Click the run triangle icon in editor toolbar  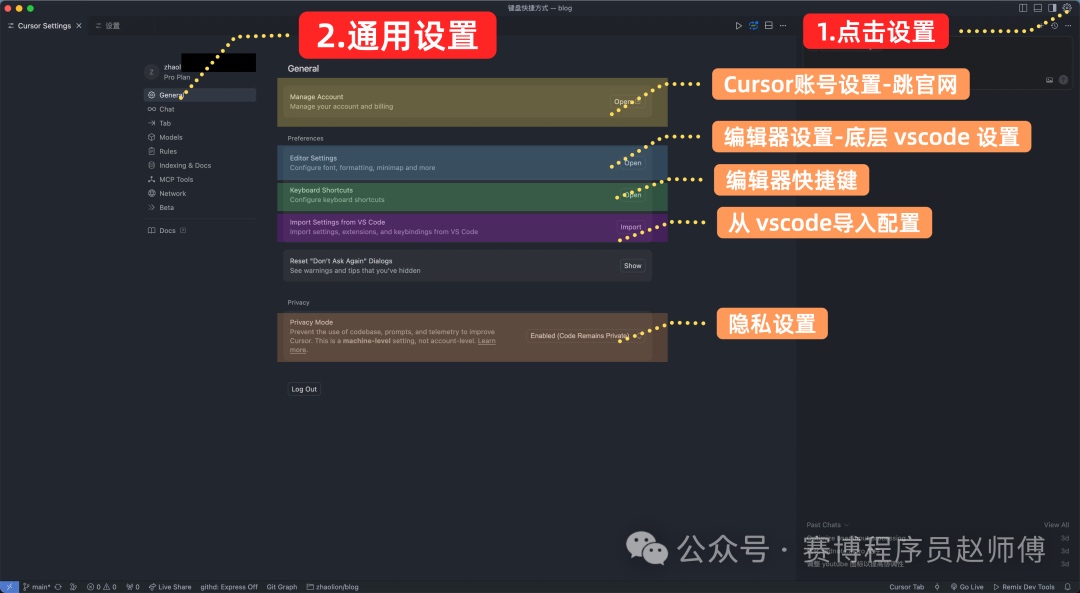(739, 25)
